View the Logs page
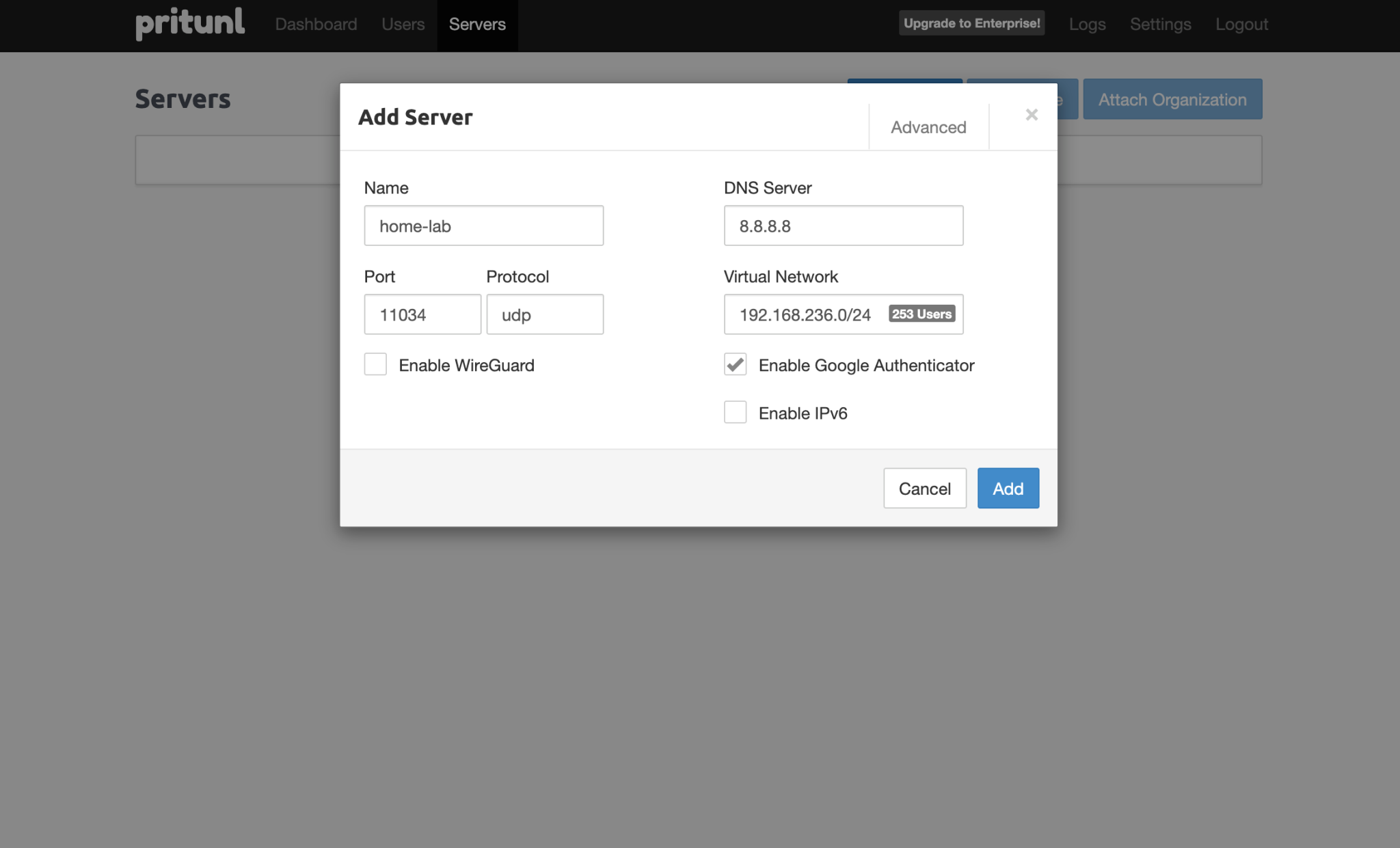The image size is (1400, 848). 1087,25
